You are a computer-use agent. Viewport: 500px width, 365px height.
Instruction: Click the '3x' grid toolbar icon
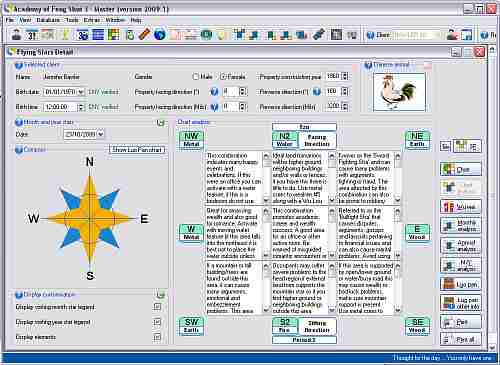[x=82, y=34]
